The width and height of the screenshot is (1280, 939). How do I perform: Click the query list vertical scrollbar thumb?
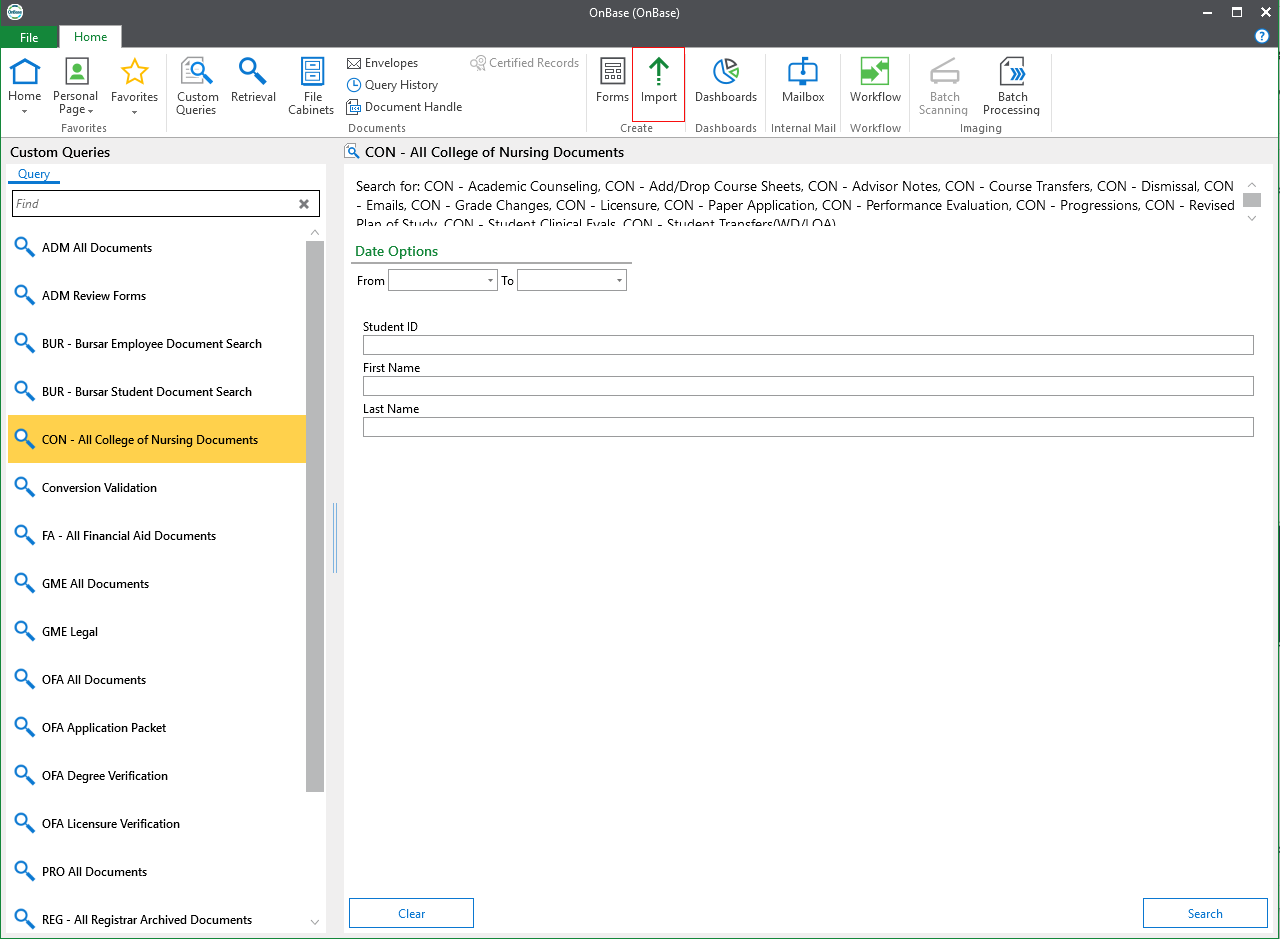click(x=315, y=516)
